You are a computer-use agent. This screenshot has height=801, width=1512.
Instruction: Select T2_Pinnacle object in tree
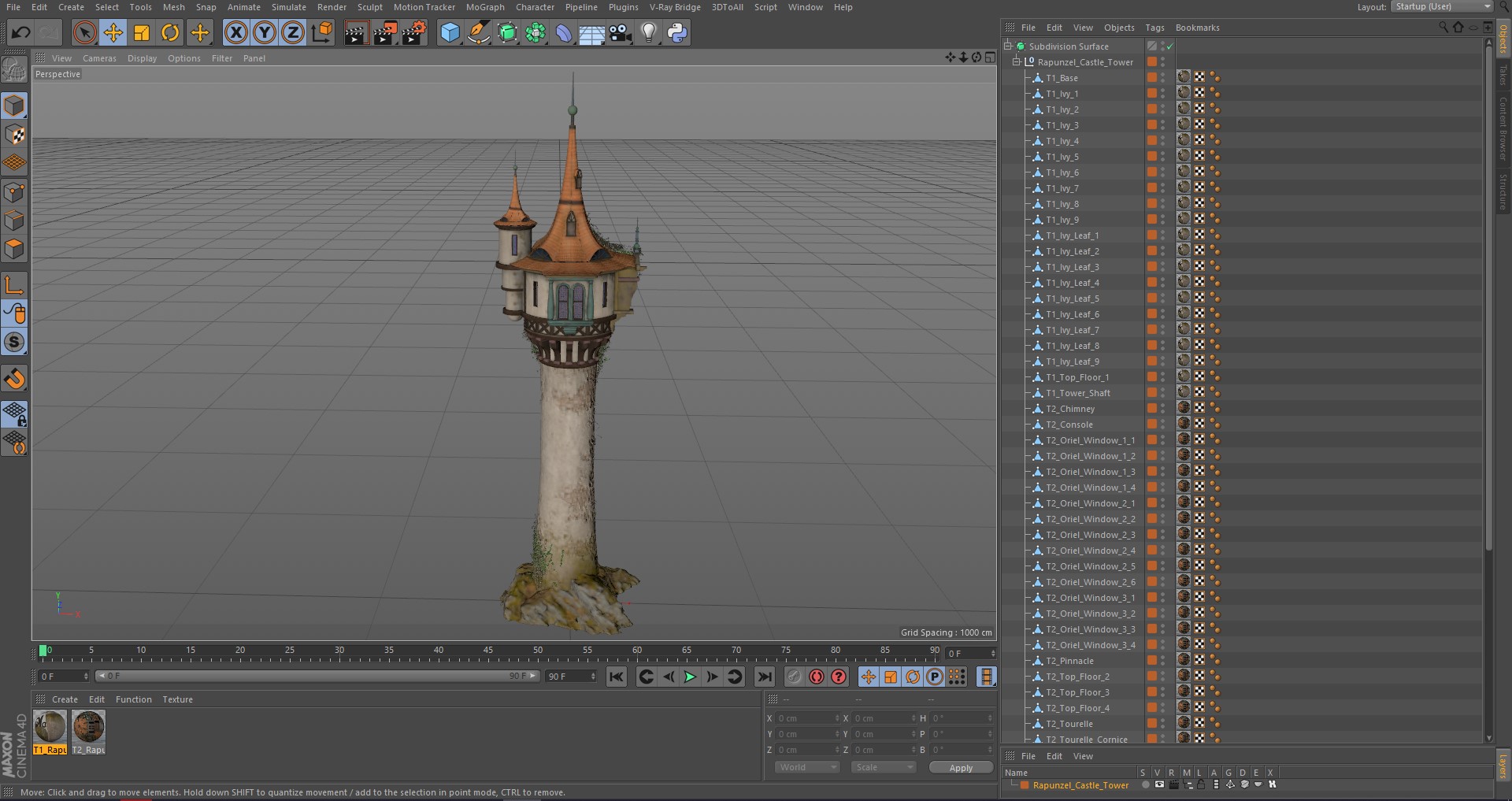1069,661
